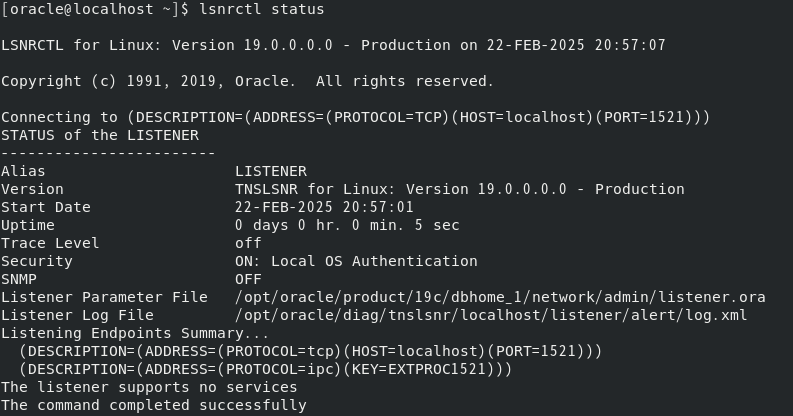Click the 'STATUS of the LISTENER' heading

click(100, 135)
